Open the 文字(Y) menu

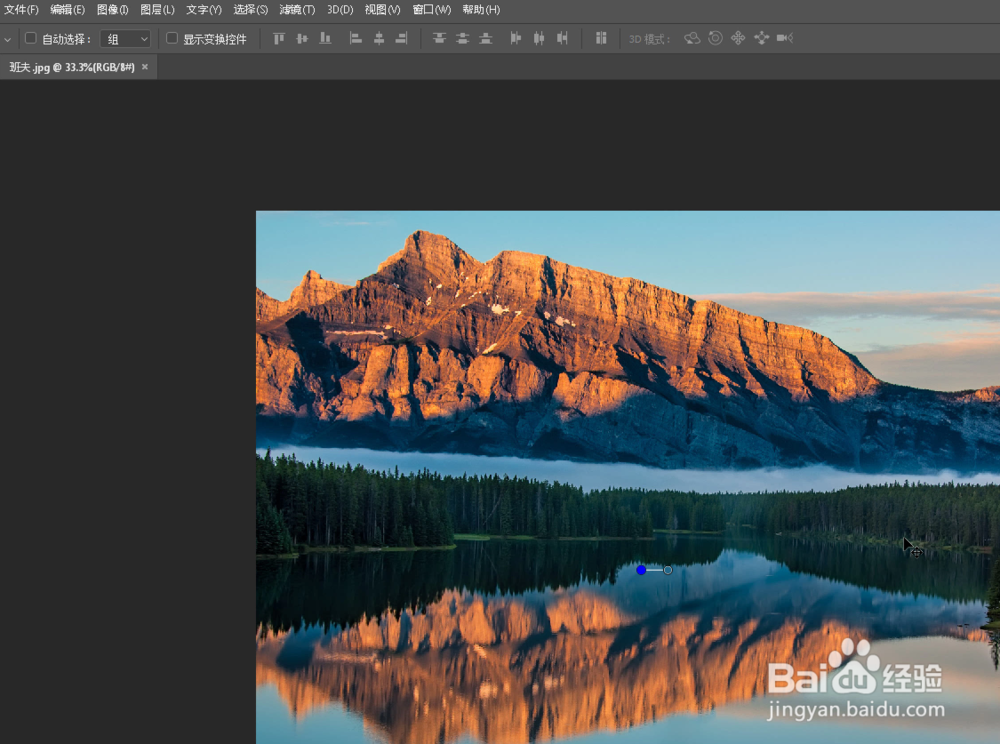pos(203,10)
